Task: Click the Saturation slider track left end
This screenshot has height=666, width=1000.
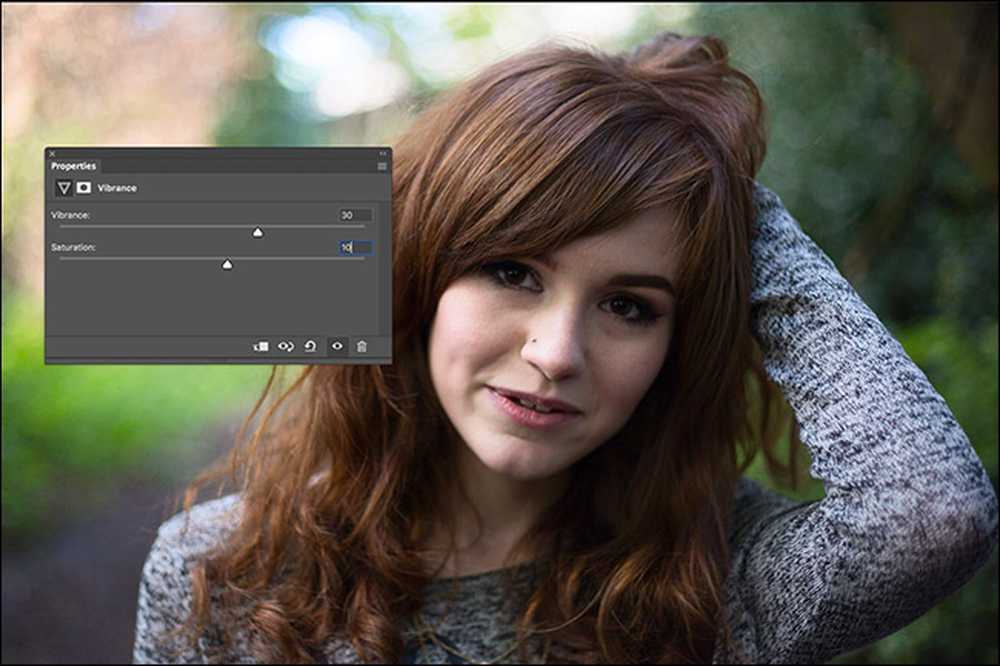Action: [x=62, y=258]
